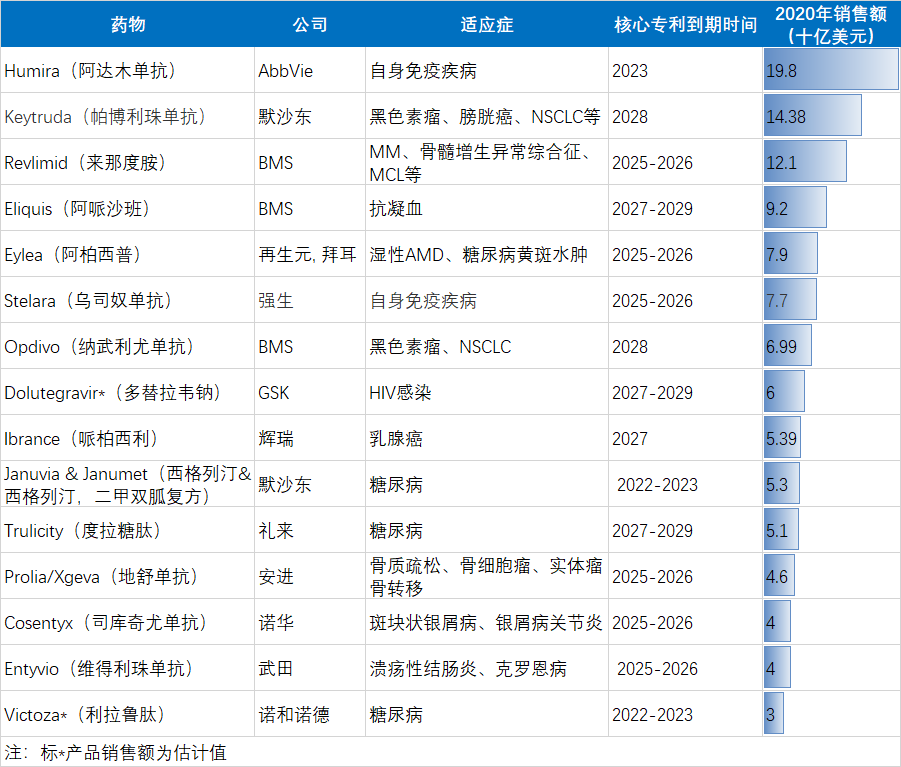The width and height of the screenshot is (901, 767).
Task: Click the Eliquis（阿哌沙班）cell
Action: tap(128, 208)
